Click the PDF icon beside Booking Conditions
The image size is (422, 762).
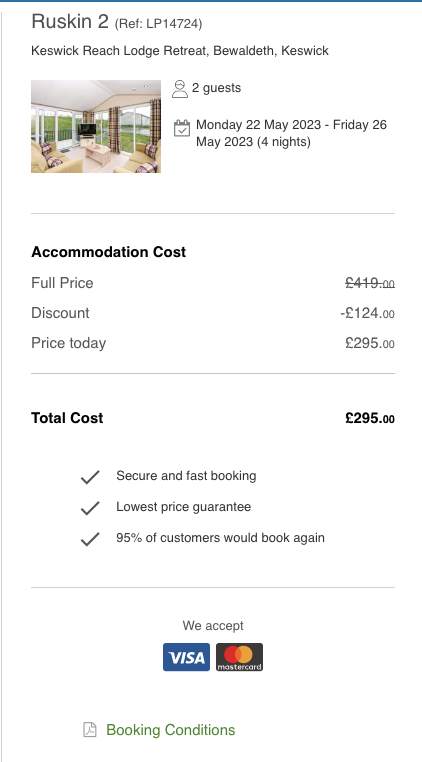[90, 730]
